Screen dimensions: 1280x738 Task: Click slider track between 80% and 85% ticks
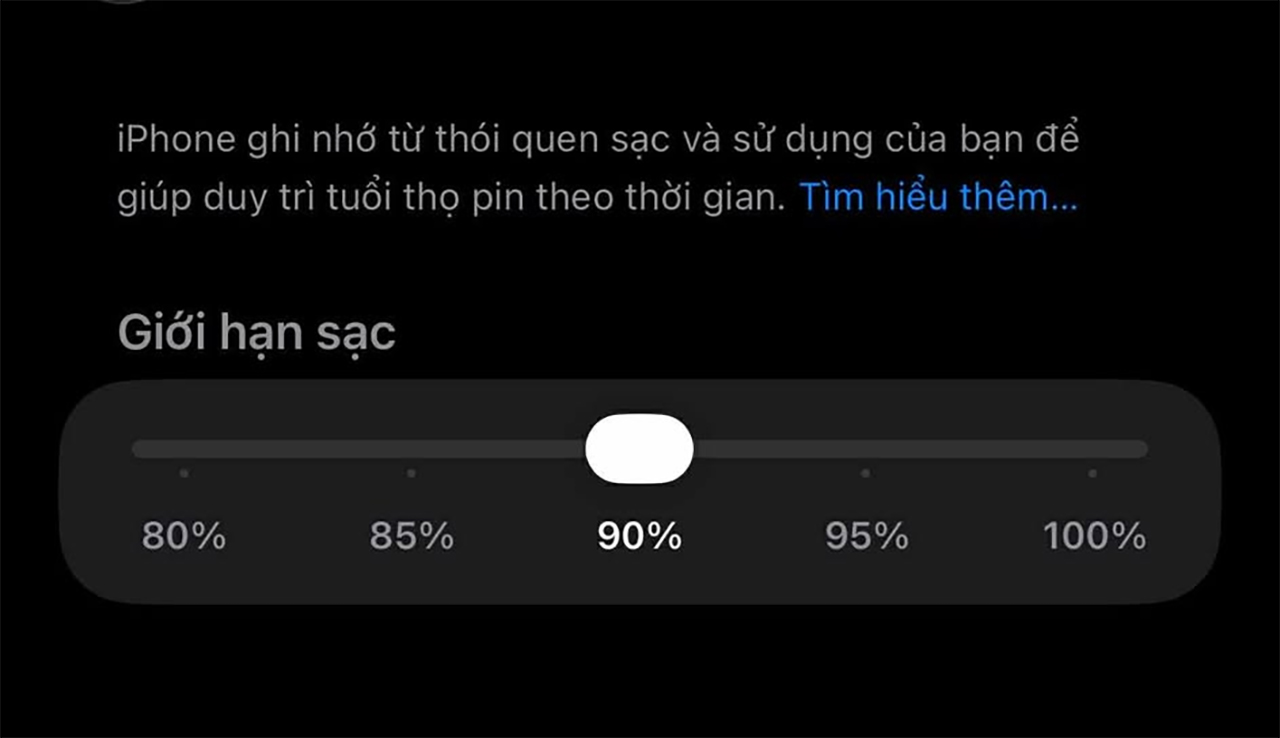click(x=298, y=449)
